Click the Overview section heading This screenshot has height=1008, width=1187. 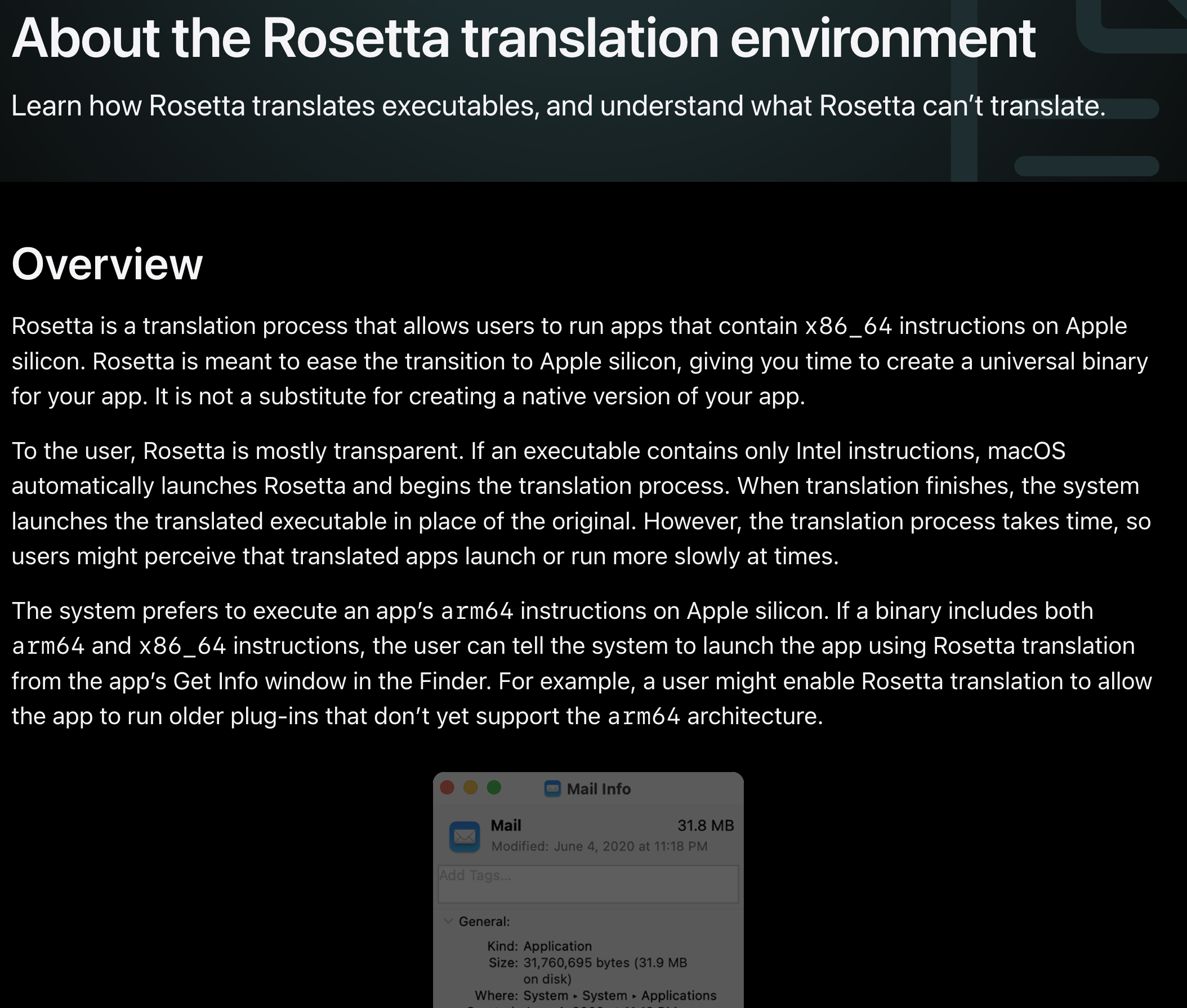pyautogui.click(x=107, y=264)
